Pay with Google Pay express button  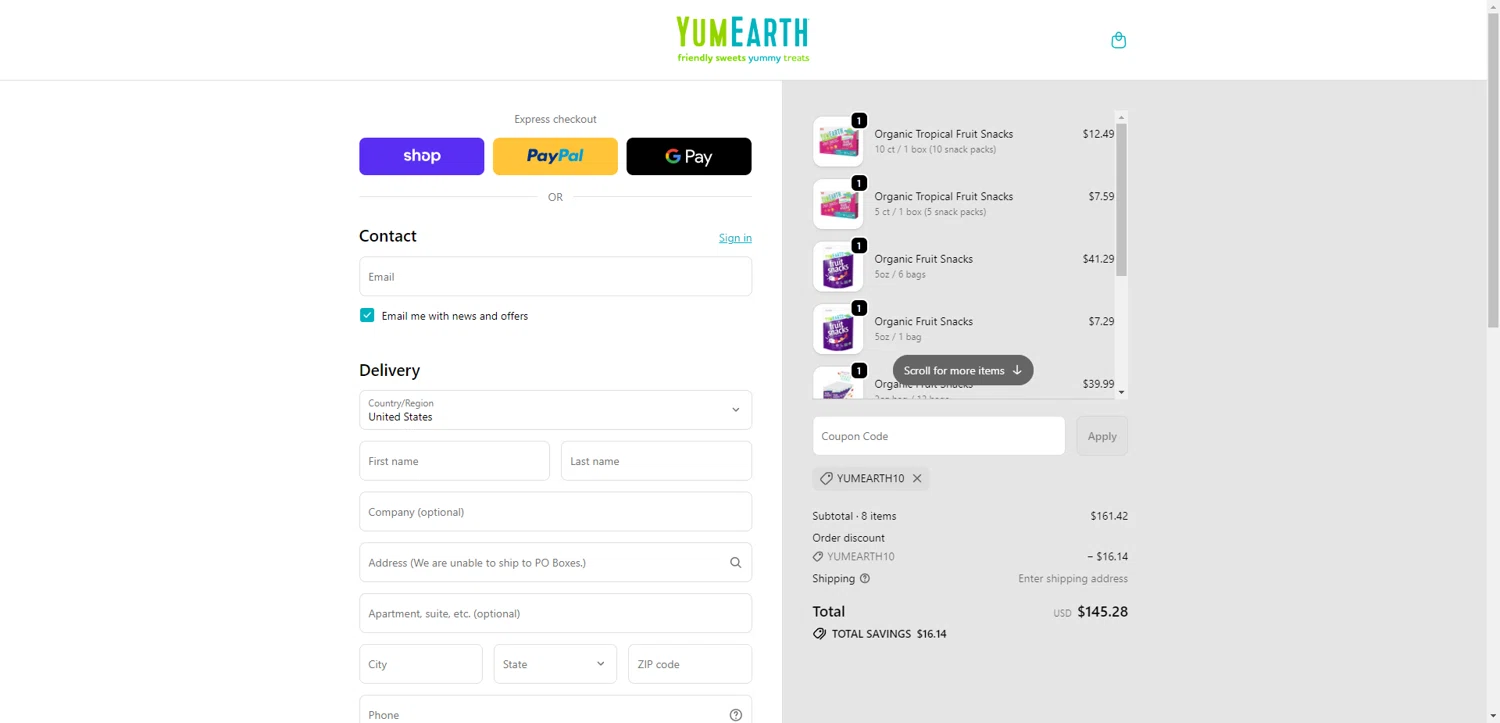pos(689,156)
